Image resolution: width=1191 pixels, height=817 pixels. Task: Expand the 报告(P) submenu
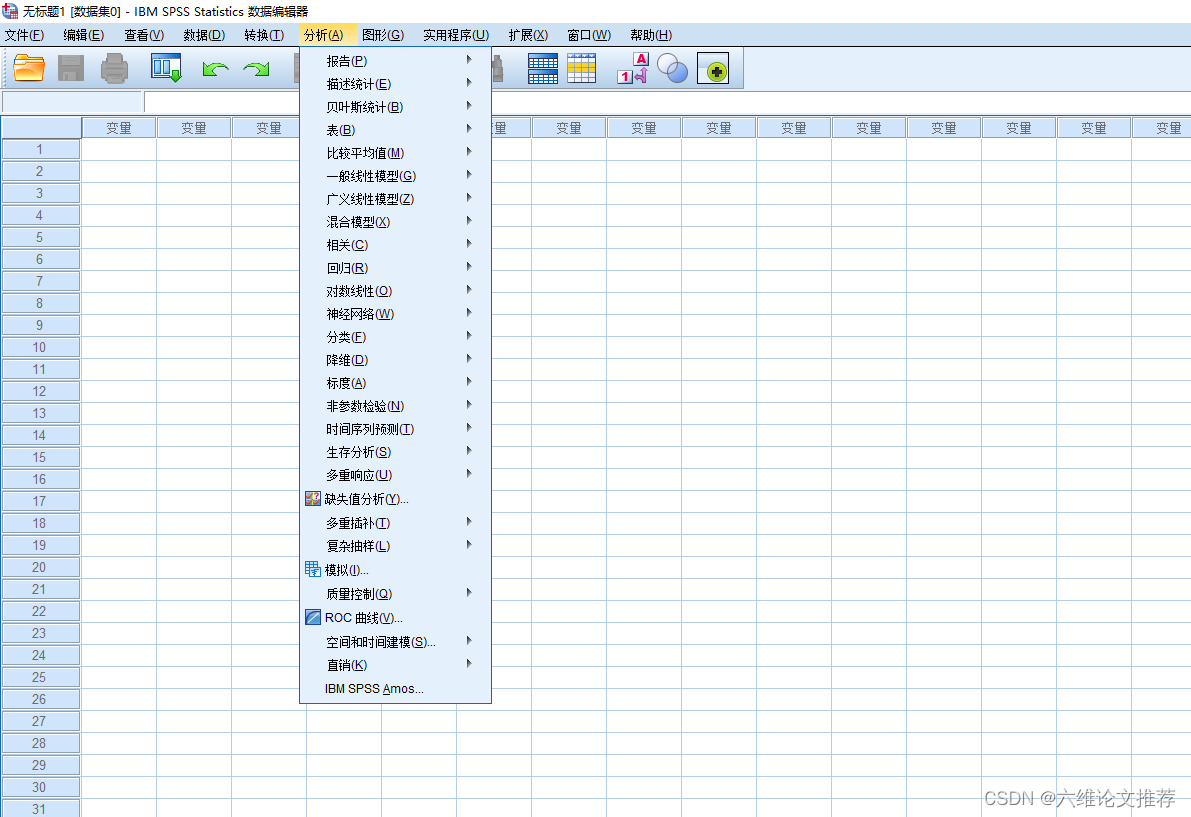coord(396,61)
